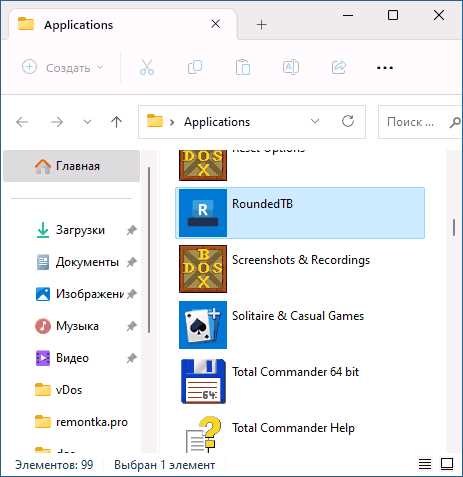The width and height of the screenshot is (463, 477).
Task: Click the file list vertical scrollbar thumb
Action: pyautogui.click(x=454, y=227)
